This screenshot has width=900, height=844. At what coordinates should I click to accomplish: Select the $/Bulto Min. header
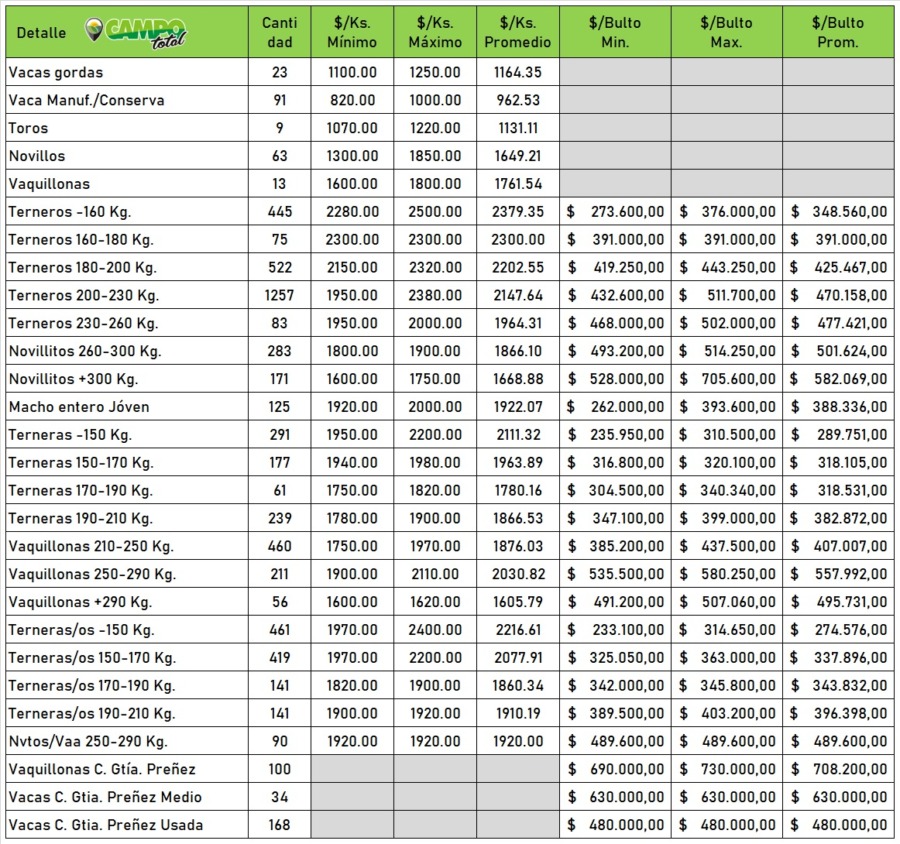(615, 32)
